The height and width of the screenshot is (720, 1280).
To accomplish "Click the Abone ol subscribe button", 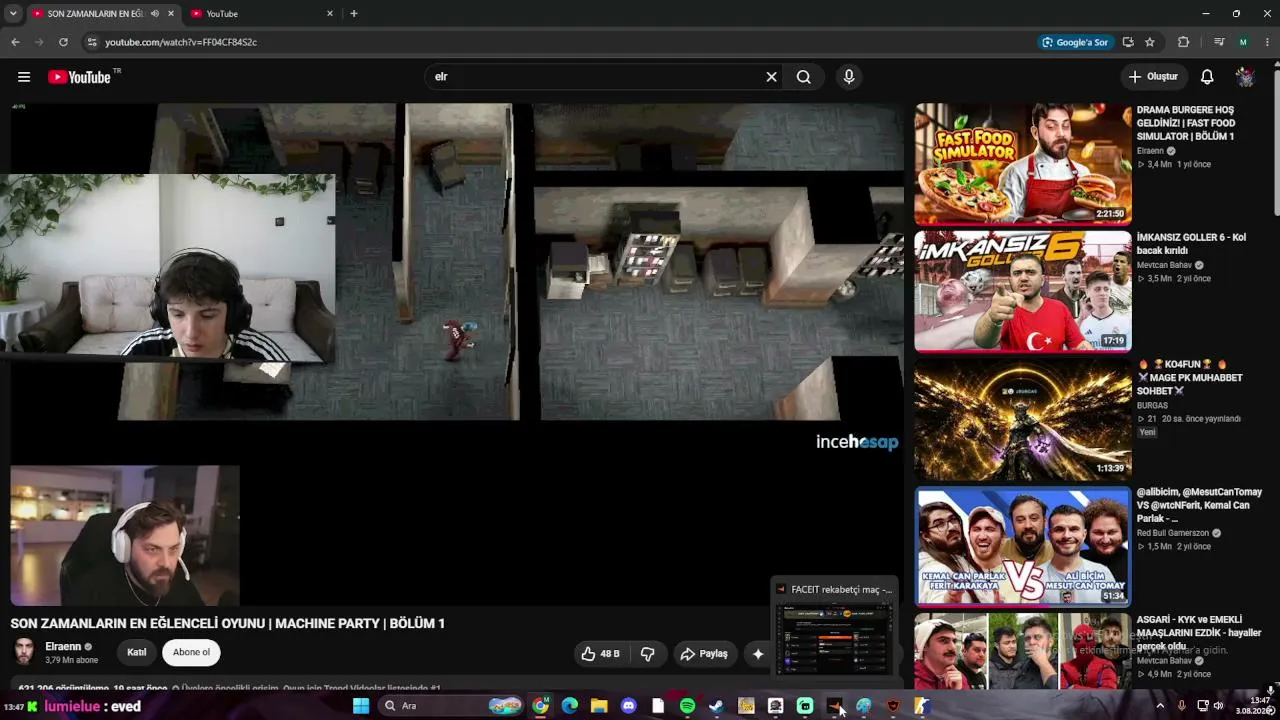I will [x=191, y=653].
